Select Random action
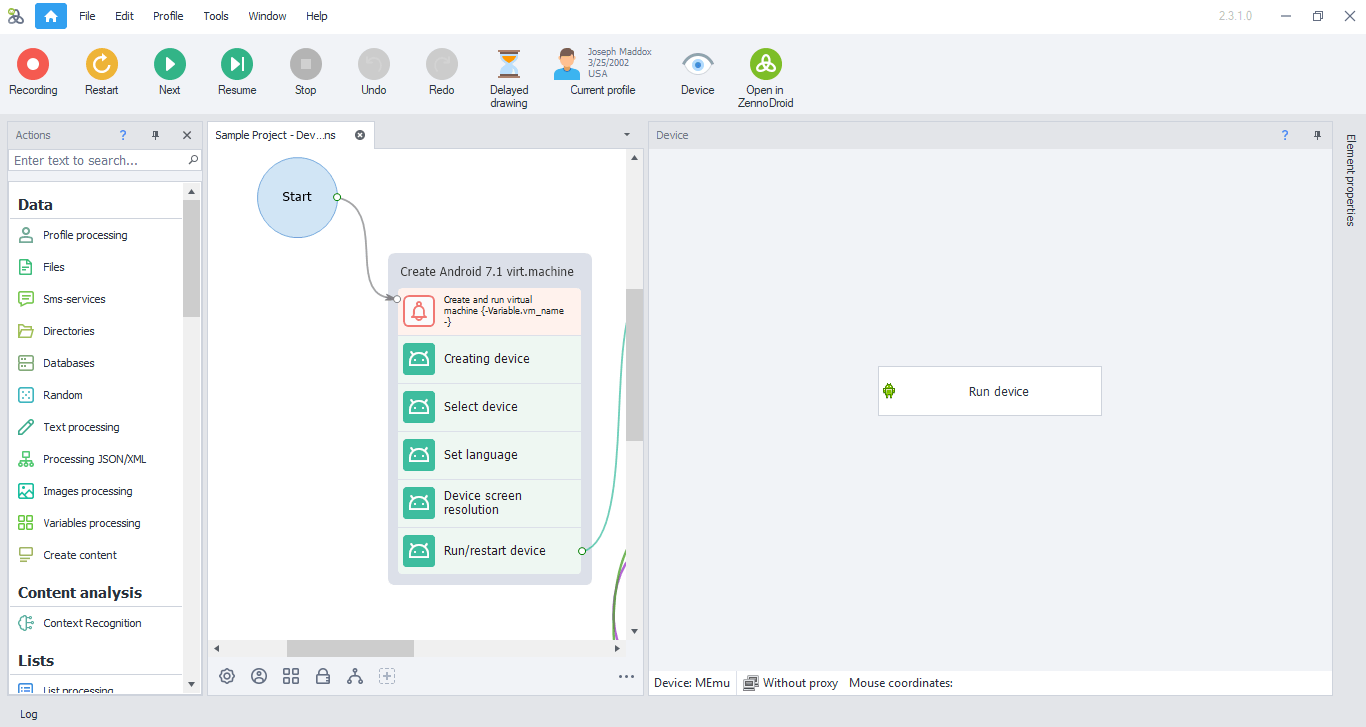The width and height of the screenshot is (1366, 727). [x=63, y=395]
